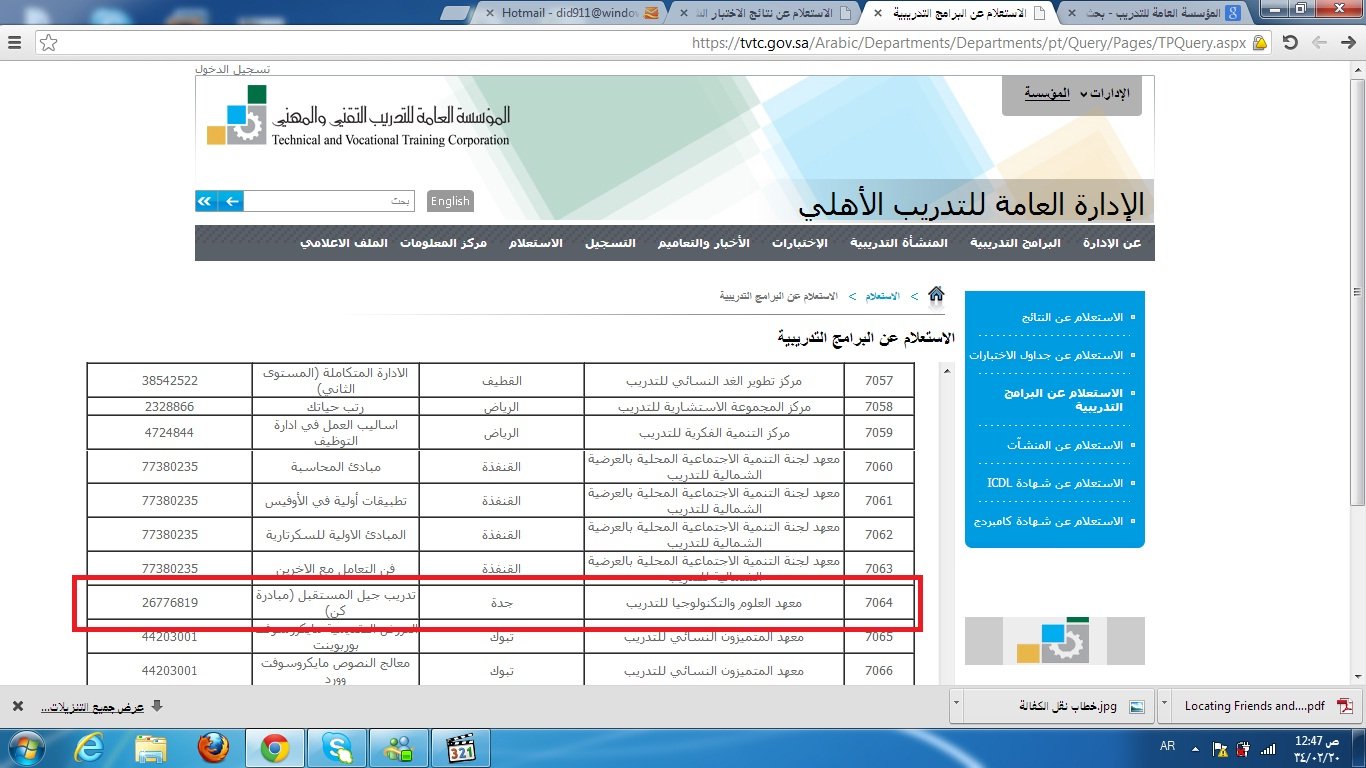Image resolution: width=1366 pixels, height=768 pixels.
Task: Click the reload page button
Action: coord(1290,43)
